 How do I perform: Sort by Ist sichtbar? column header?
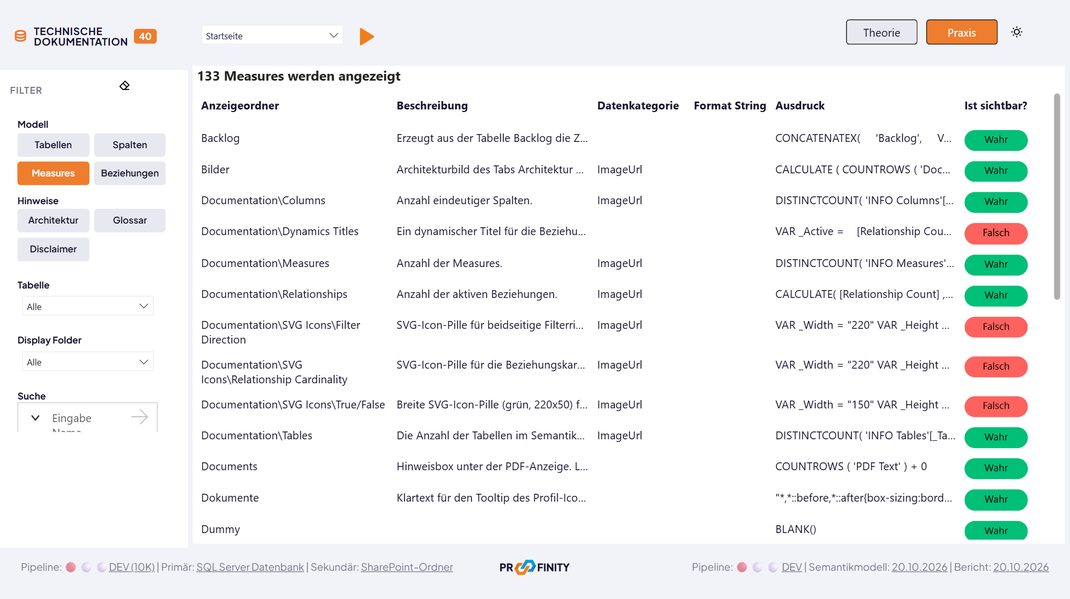996,106
